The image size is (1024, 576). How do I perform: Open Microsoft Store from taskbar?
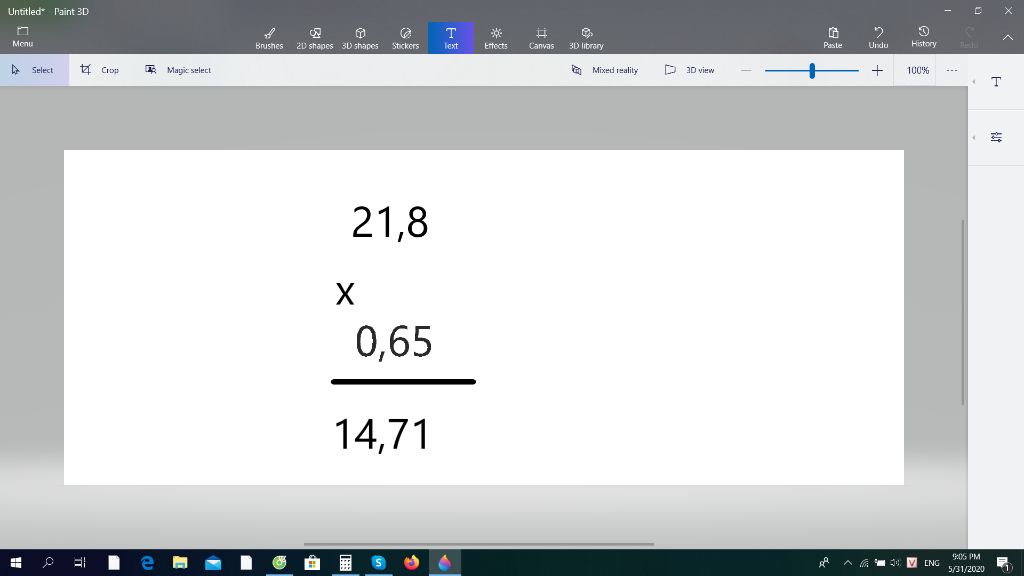click(x=312, y=562)
